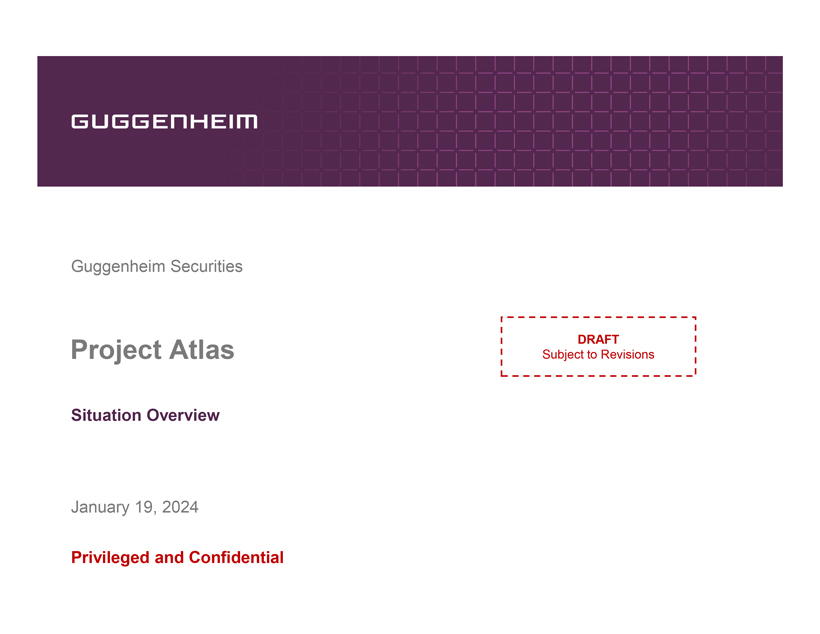The image size is (820, 634).
Task: Click the bold red "DRAFT" label
Action: (x=598, y=340)
